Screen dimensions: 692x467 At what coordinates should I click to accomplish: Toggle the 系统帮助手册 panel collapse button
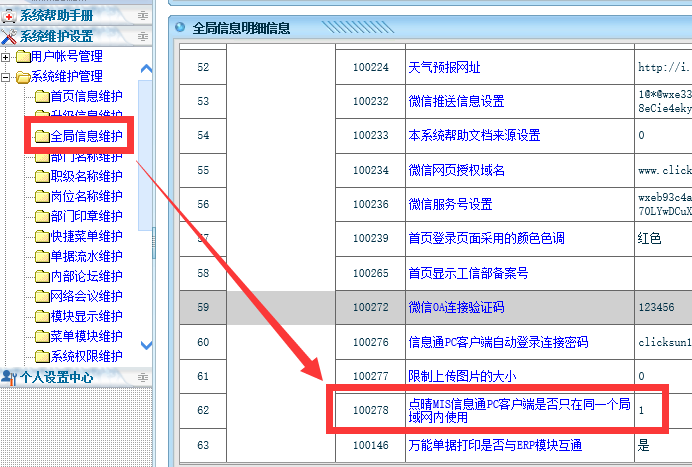click(x=143, y=15)
